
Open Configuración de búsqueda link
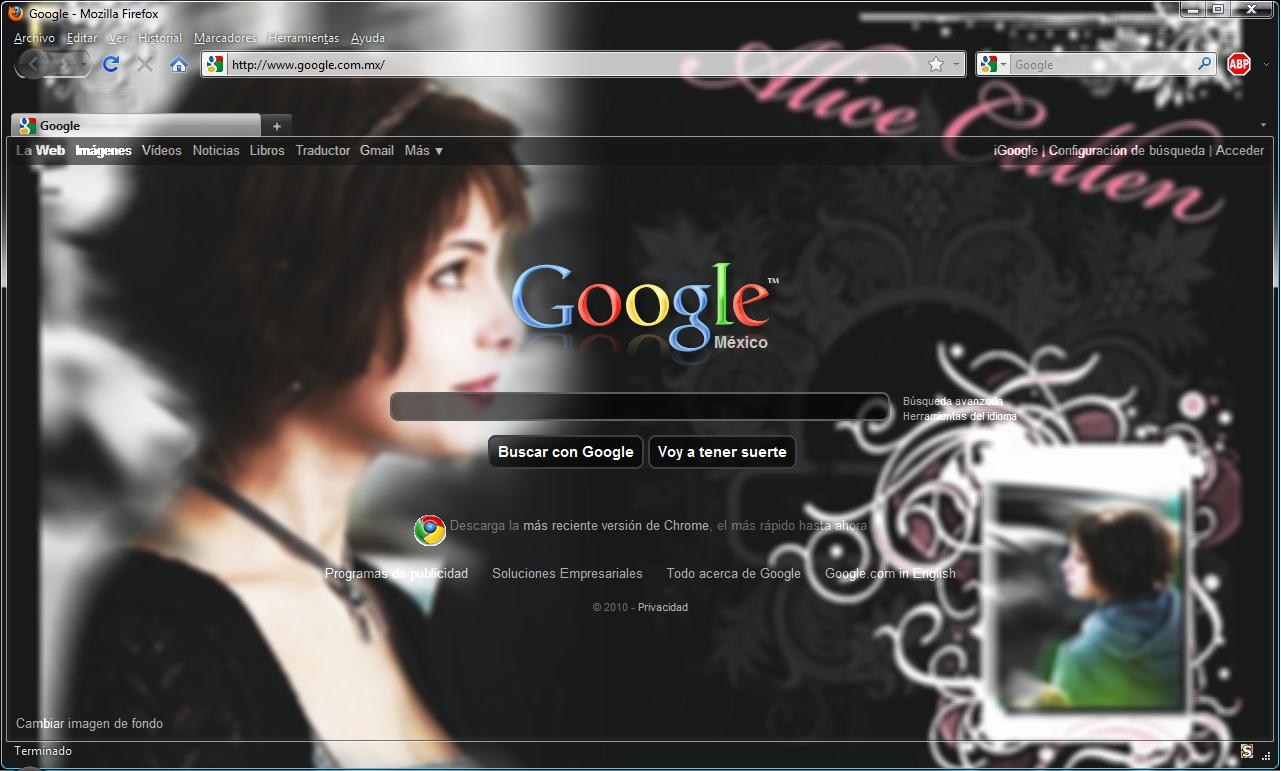click(1127, 151)
